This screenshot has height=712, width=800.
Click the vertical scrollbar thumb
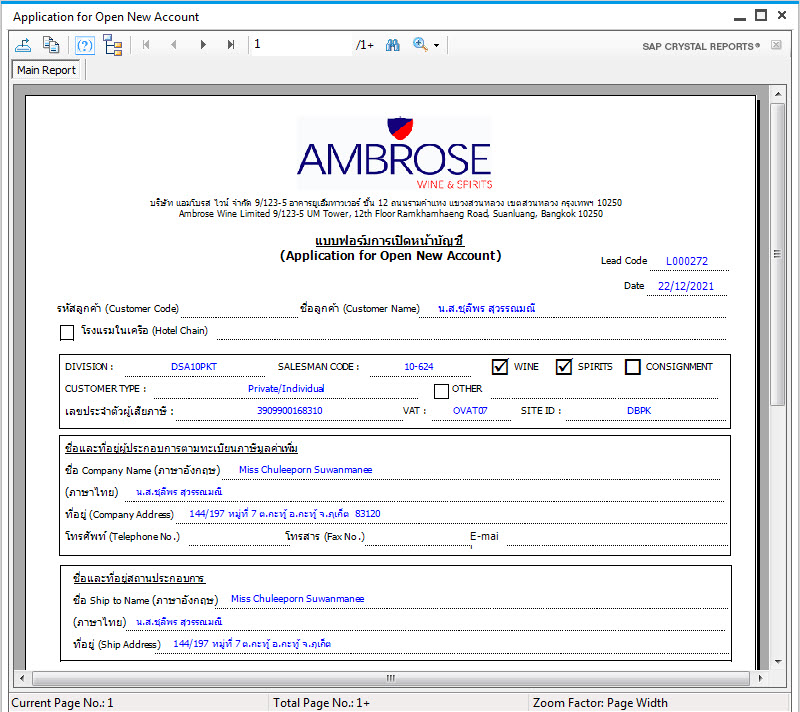point(778,254)
